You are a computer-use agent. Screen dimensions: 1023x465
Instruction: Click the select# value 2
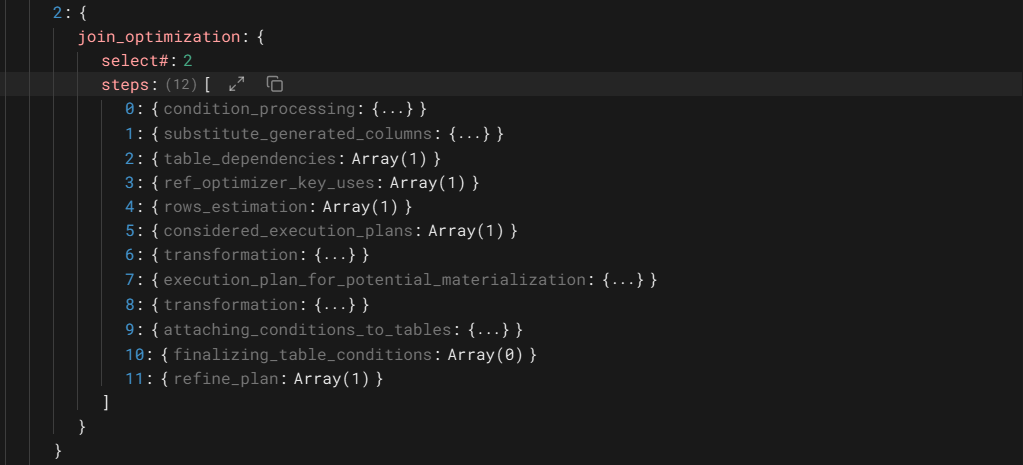coord(187,60)
